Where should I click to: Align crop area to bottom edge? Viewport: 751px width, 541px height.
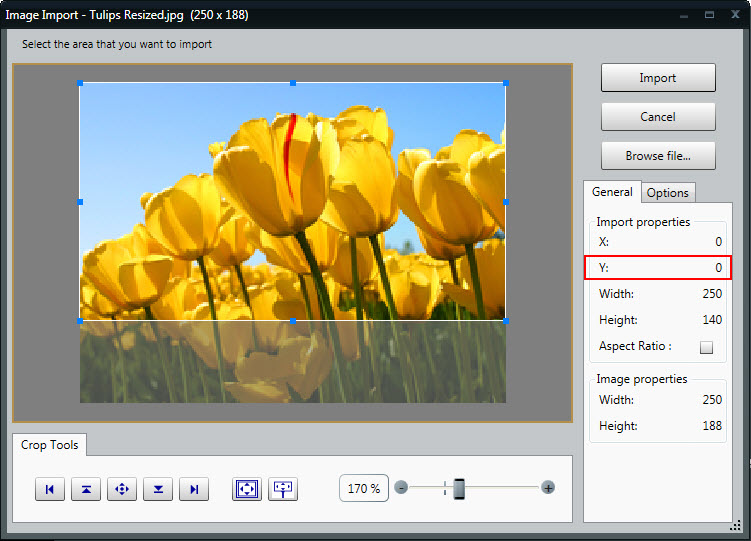tap(158, 489)
